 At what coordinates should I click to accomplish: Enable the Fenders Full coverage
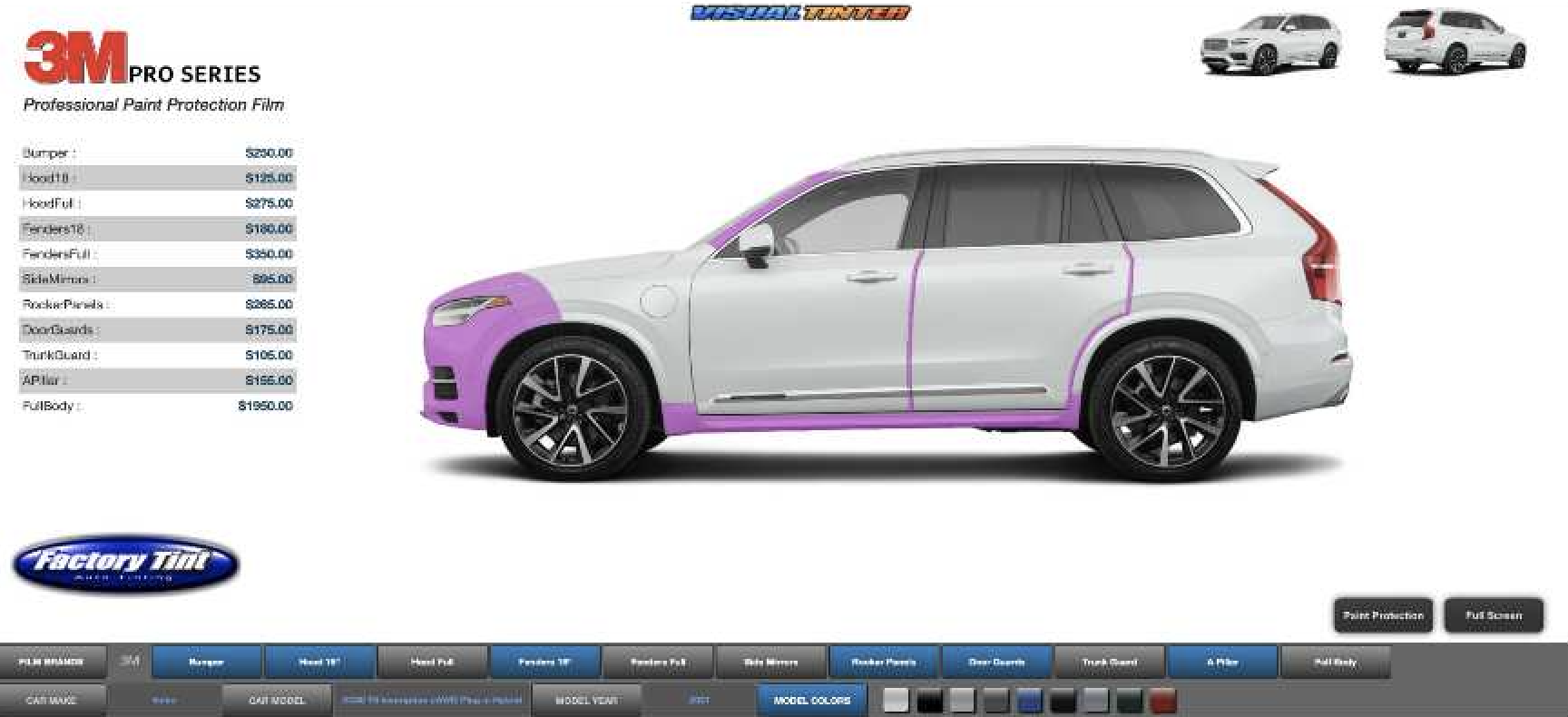coord(658,663)
